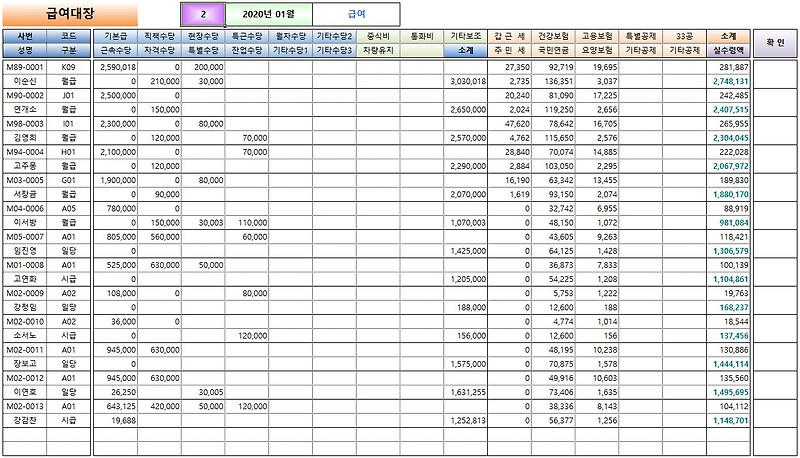Select the 잔업수당 header
The height and width of the screenshot is (458, 800).
coord(247,50)
